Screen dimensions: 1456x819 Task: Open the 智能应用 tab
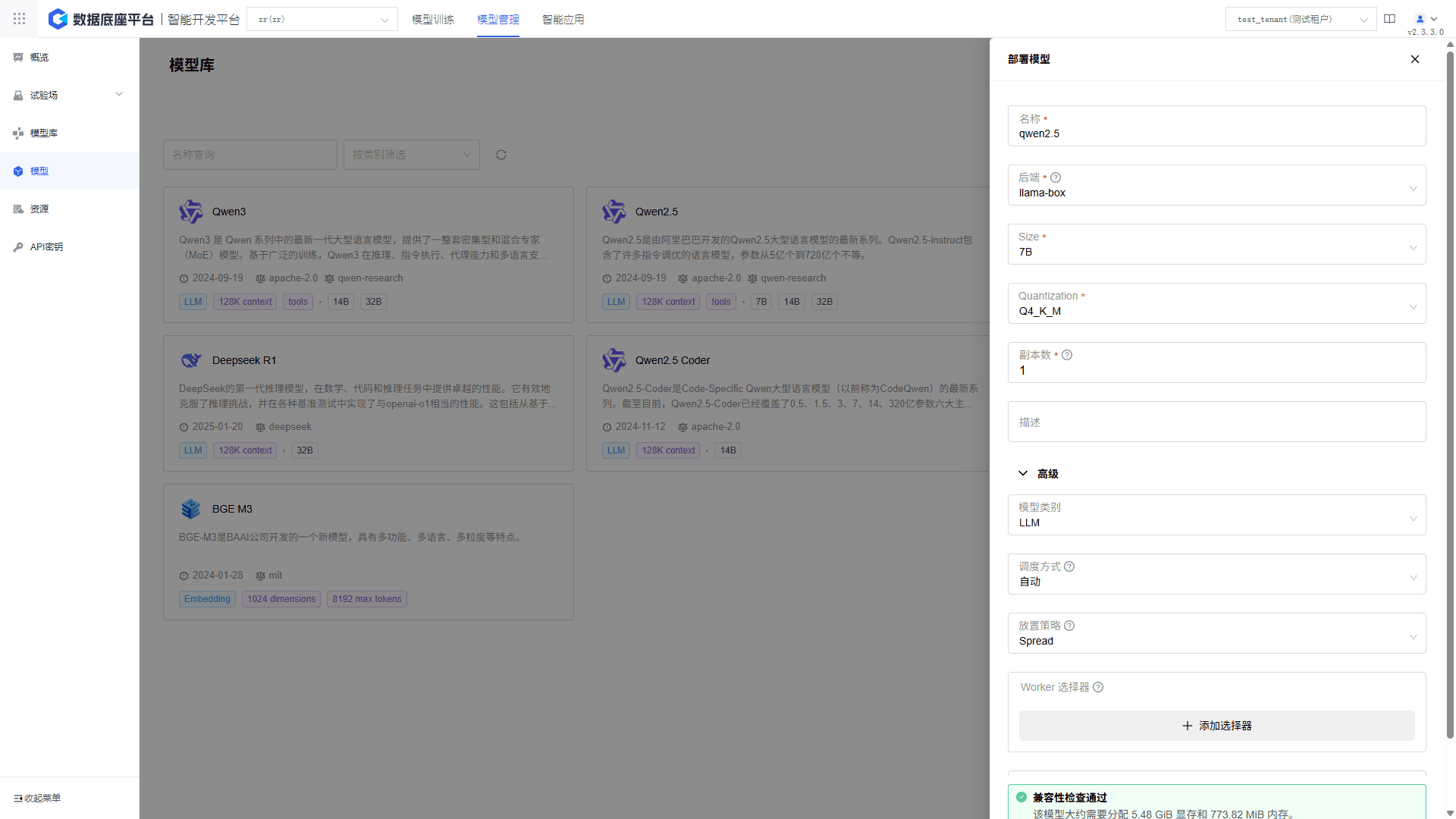pyautogui.click(x=563, y=20)
